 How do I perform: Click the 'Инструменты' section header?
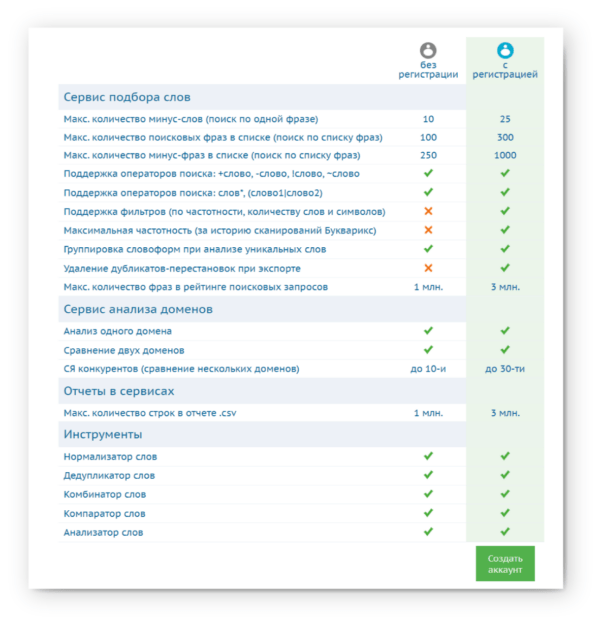103,434
